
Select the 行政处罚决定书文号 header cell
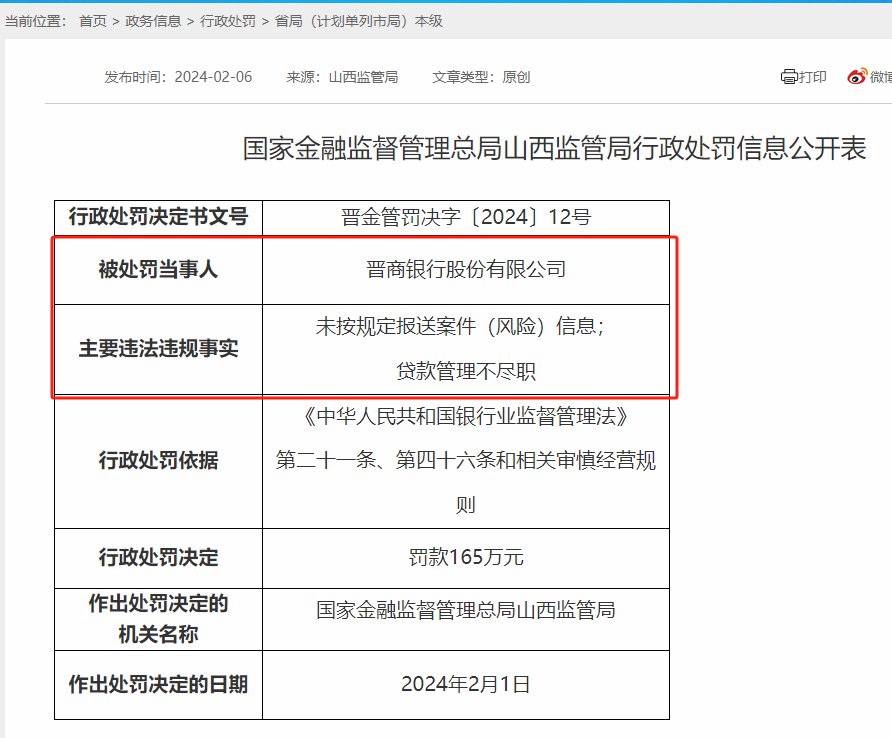click(158, 217)
